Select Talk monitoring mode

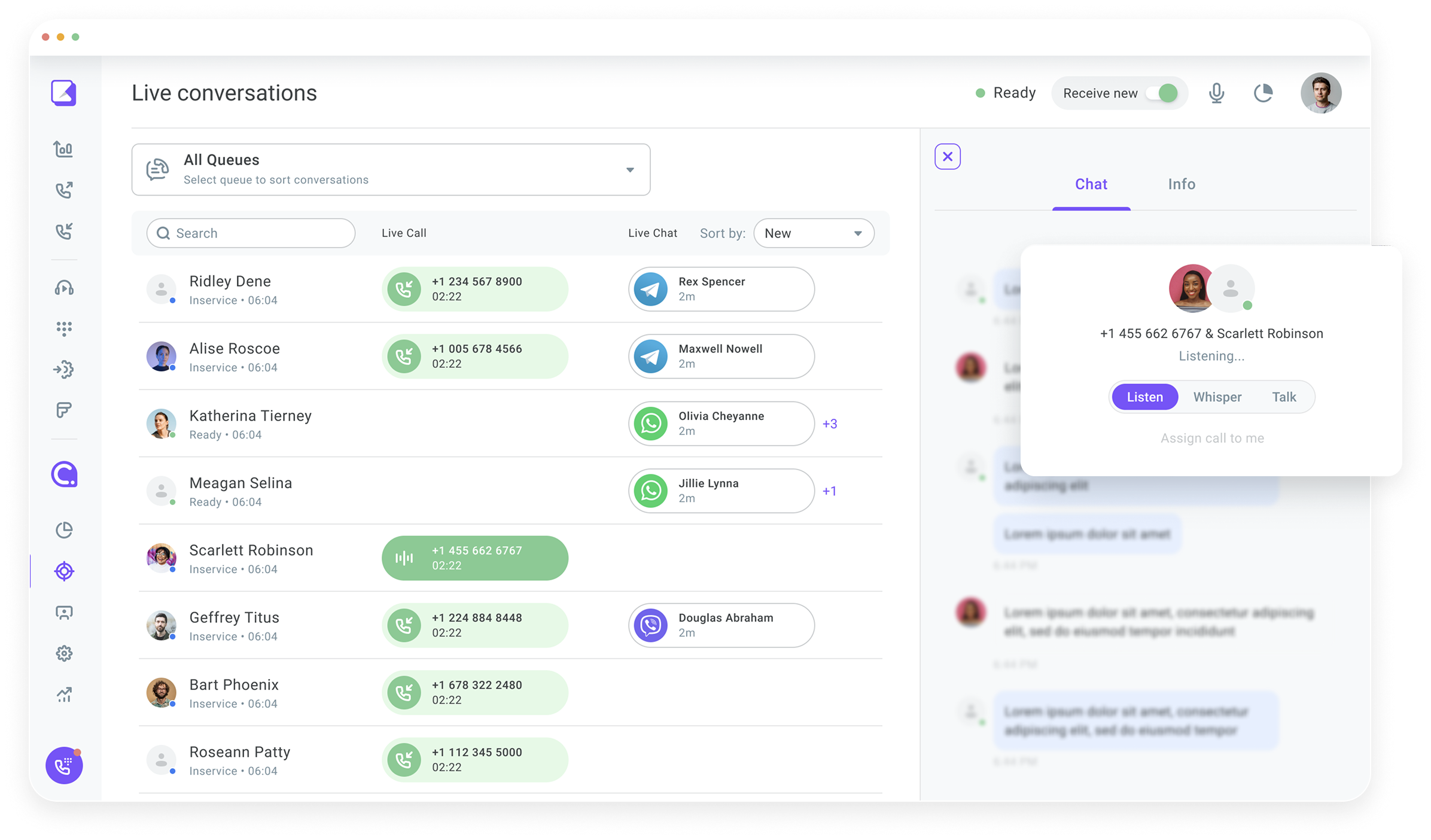point(1284,397)
